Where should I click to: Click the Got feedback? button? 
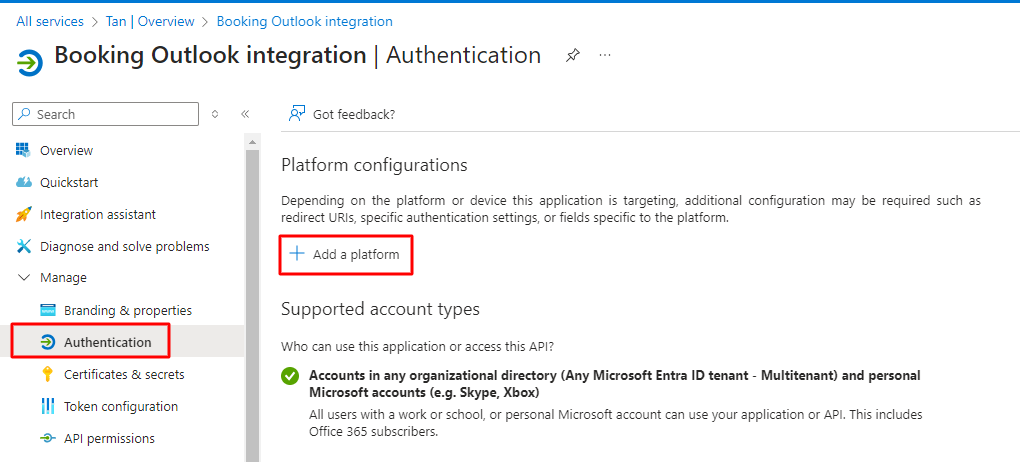point(342,114)
